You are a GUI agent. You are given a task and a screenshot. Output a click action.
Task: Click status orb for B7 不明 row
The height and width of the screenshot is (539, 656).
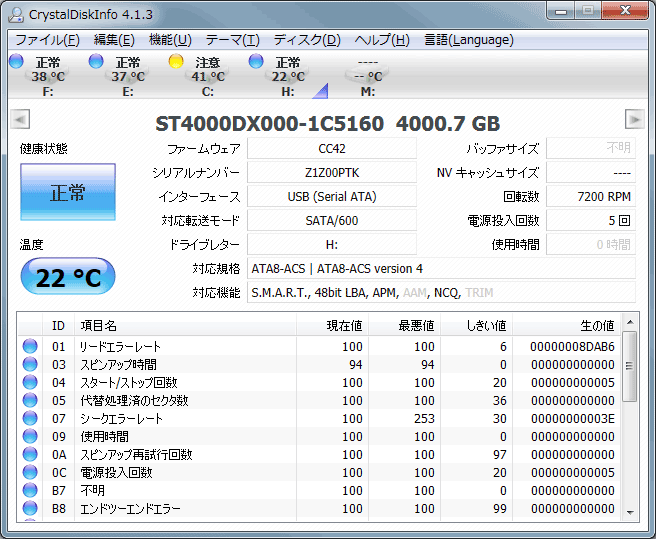coord(30,490)
